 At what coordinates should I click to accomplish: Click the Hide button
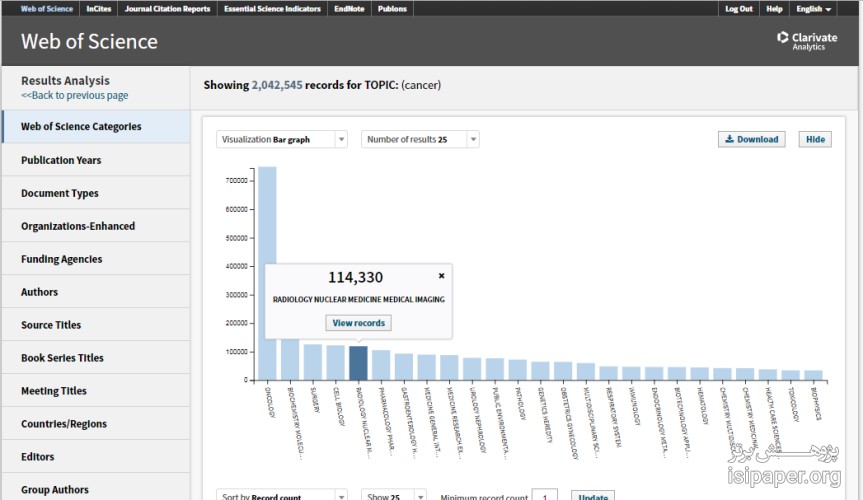coord(815,139)
